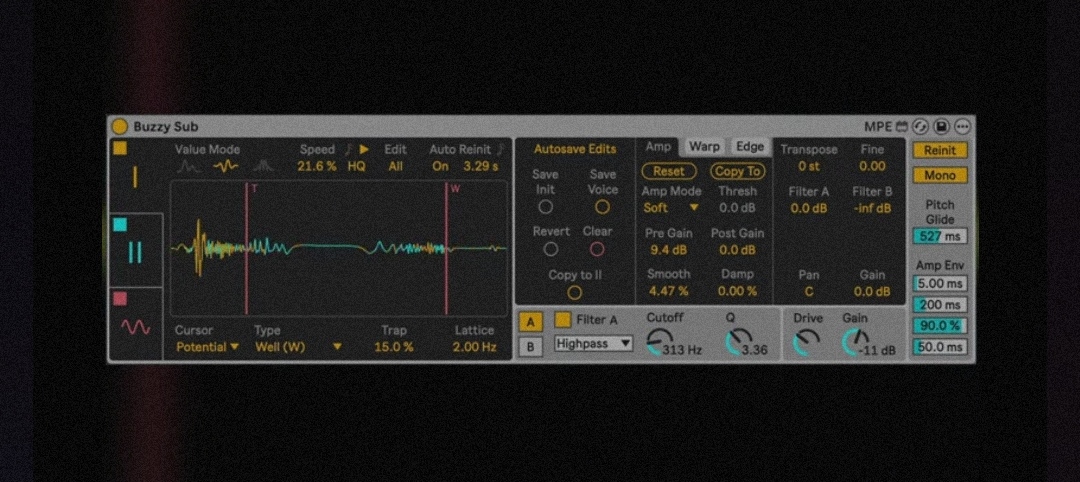
Task: Open the Amp Mode Soft dropdown
Action: [x=671, y=207]
